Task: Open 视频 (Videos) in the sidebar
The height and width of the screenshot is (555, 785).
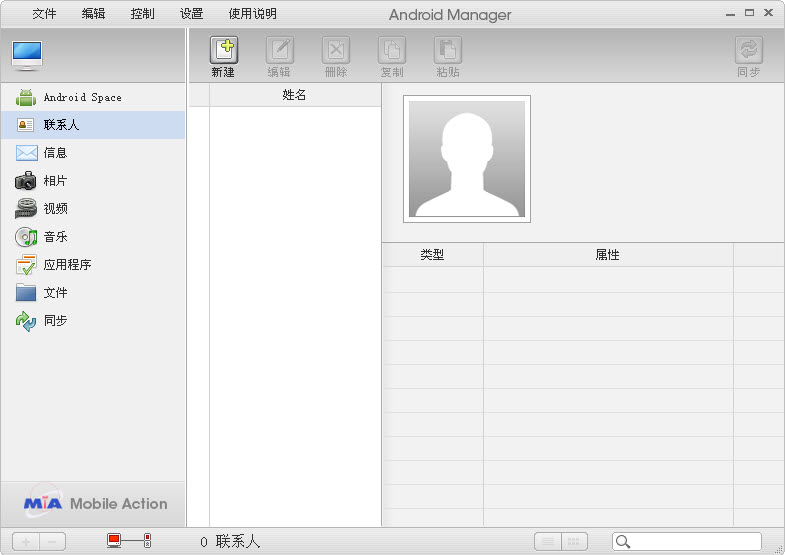Action: click(x=55, y=209)
